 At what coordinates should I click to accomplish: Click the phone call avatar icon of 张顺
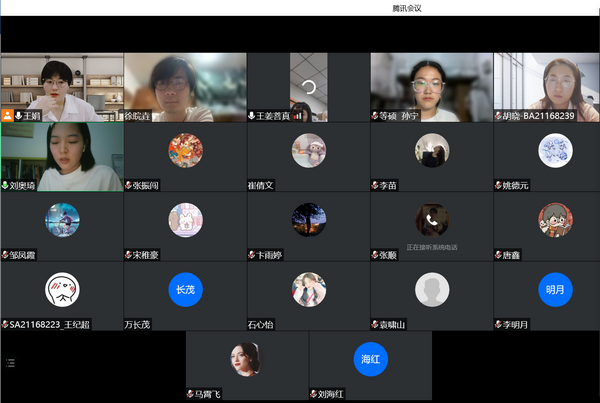tap(431, 220)
